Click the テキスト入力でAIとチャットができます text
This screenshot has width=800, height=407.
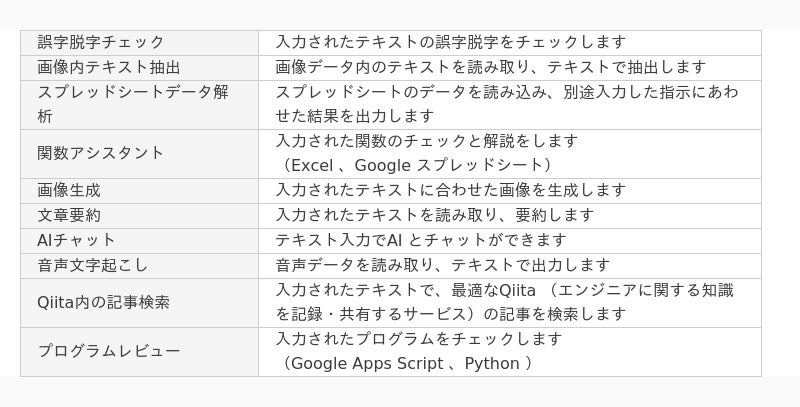coord(421,240)
